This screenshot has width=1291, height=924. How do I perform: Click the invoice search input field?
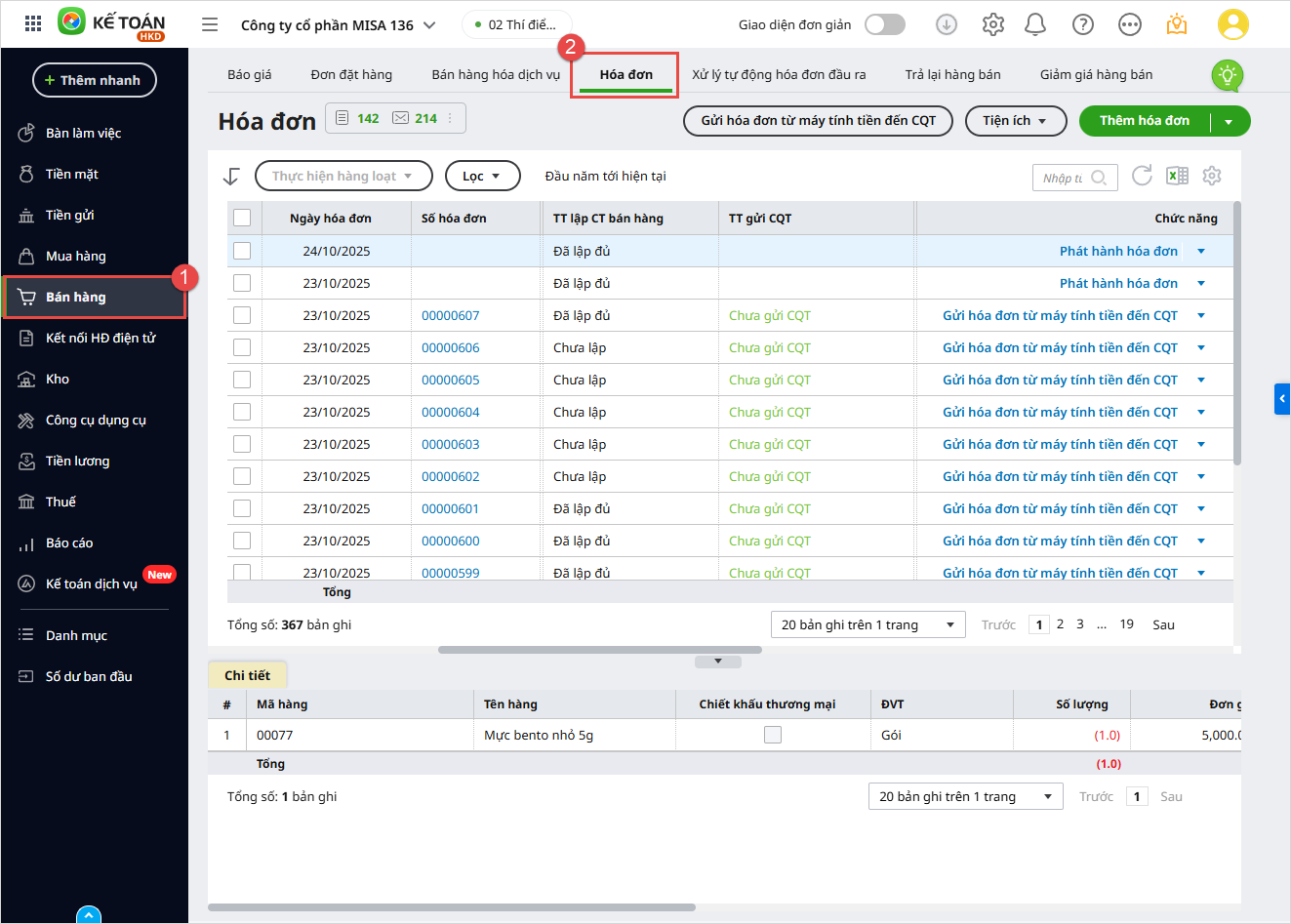[1065, 178]
